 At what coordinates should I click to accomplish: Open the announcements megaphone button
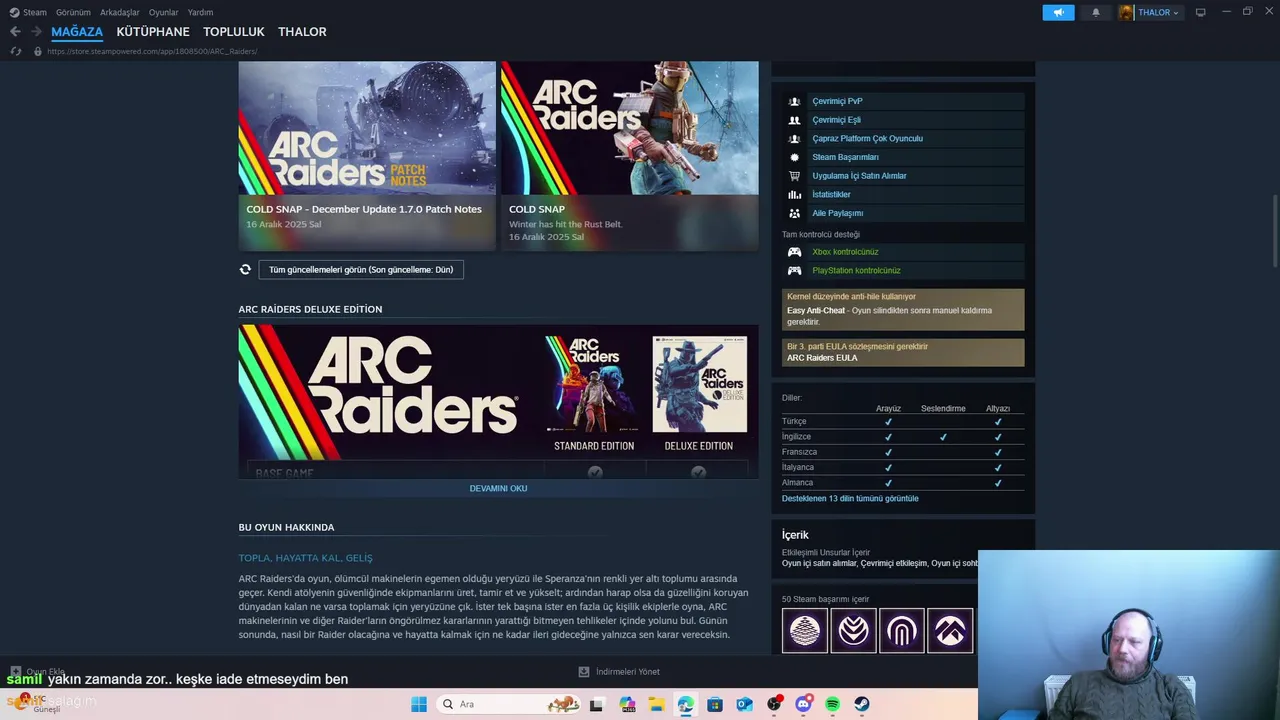[x=1058, y=13]
